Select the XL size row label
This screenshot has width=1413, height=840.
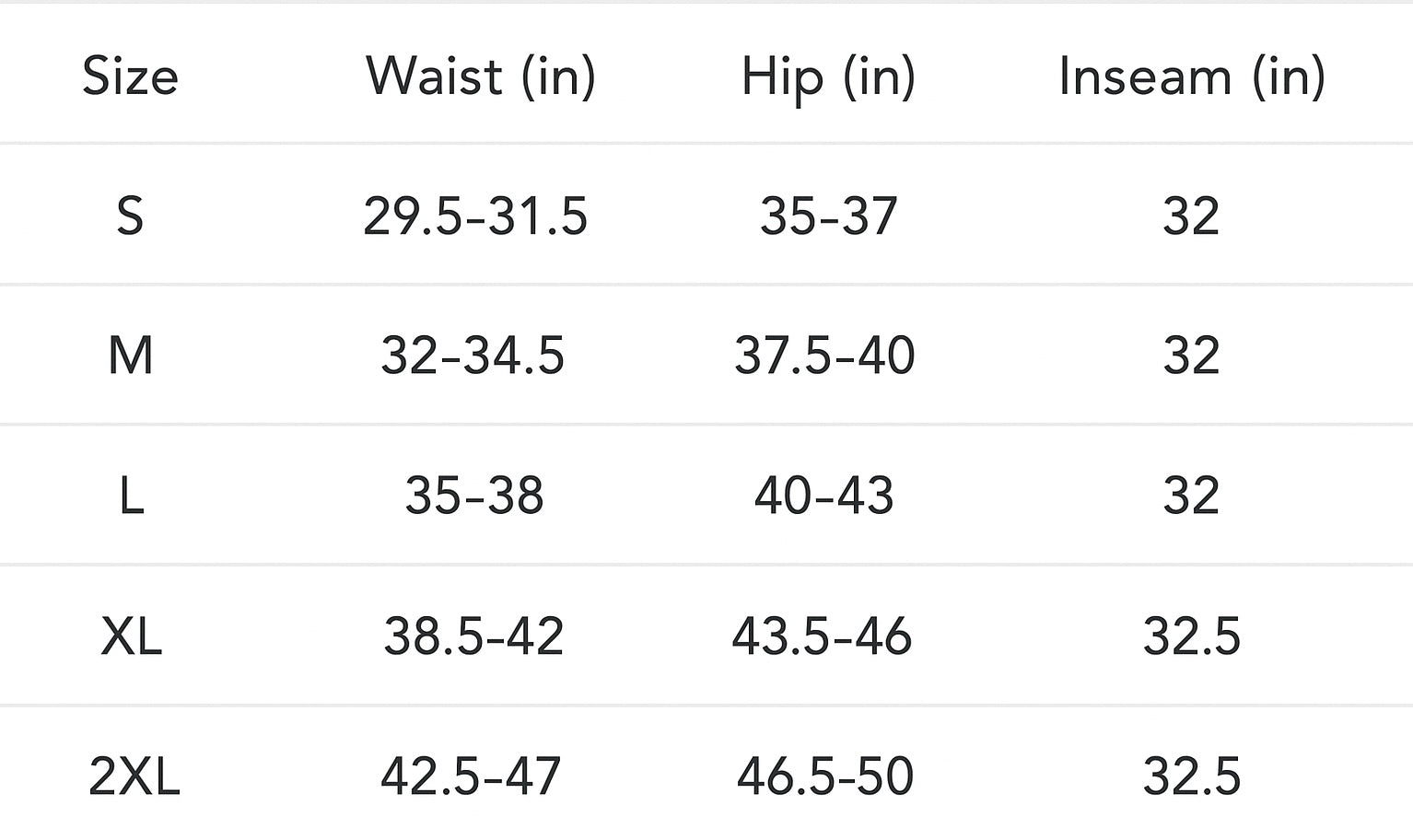point(132,636)
